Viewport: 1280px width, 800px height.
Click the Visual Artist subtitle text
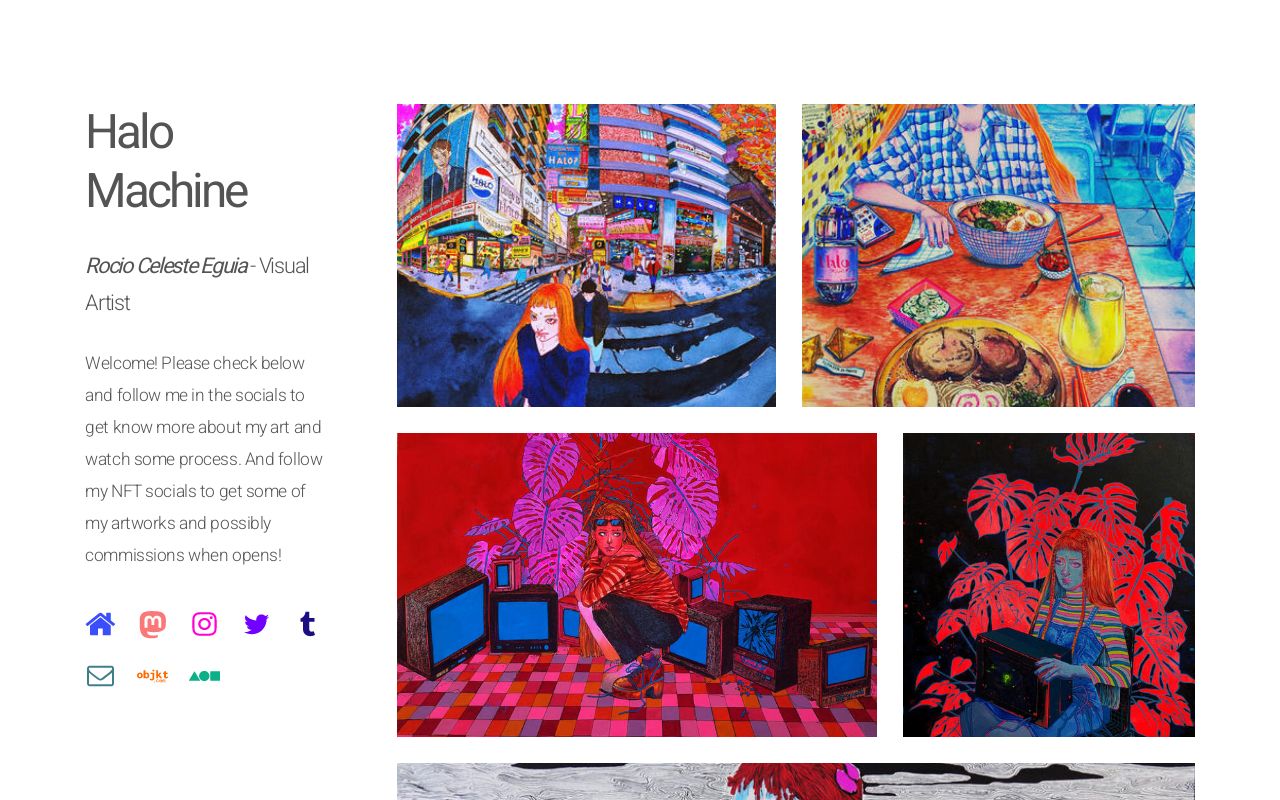pyautogui.click(x=197, y=284)
